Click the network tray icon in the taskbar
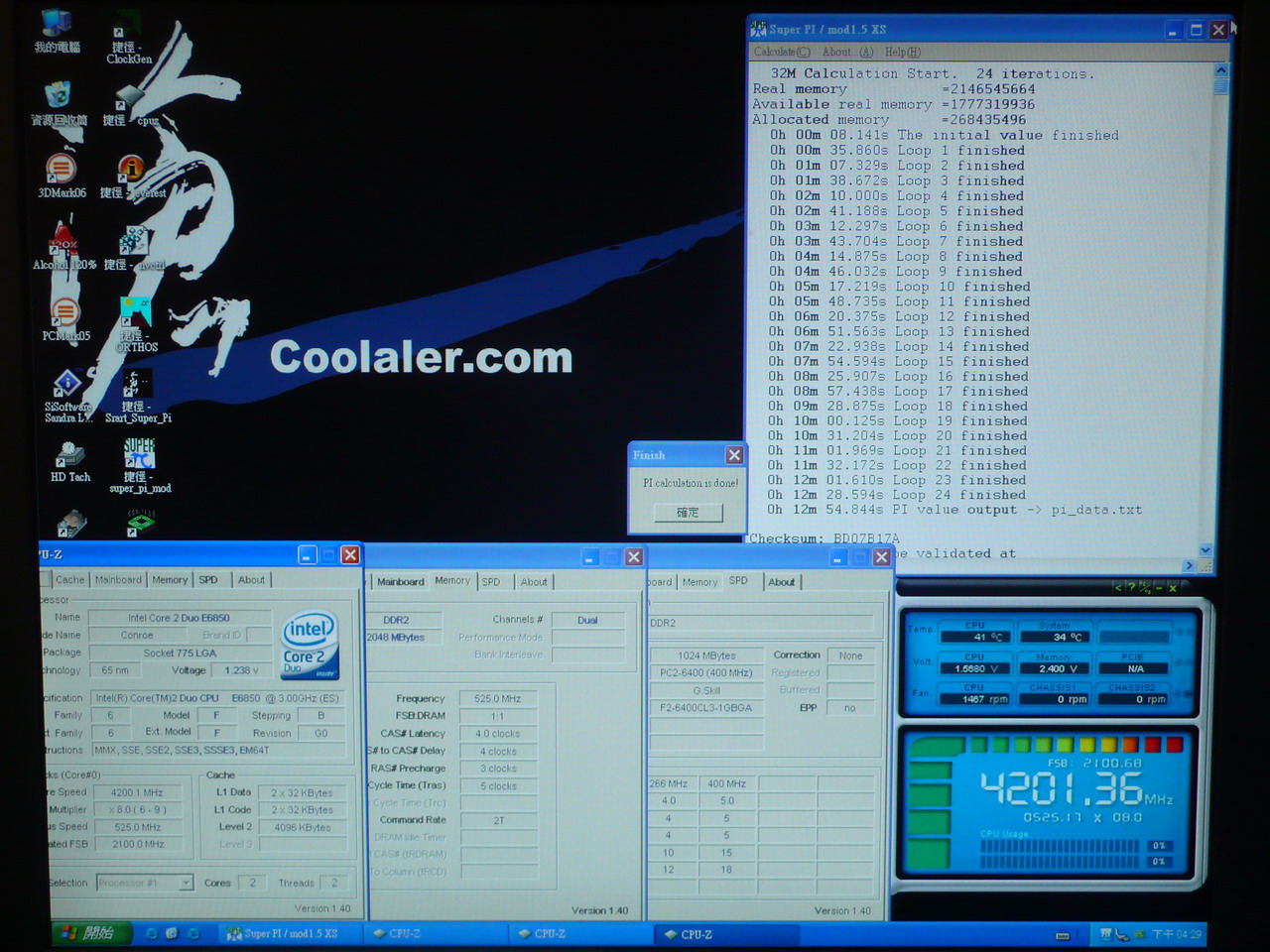 point(1122,934)
